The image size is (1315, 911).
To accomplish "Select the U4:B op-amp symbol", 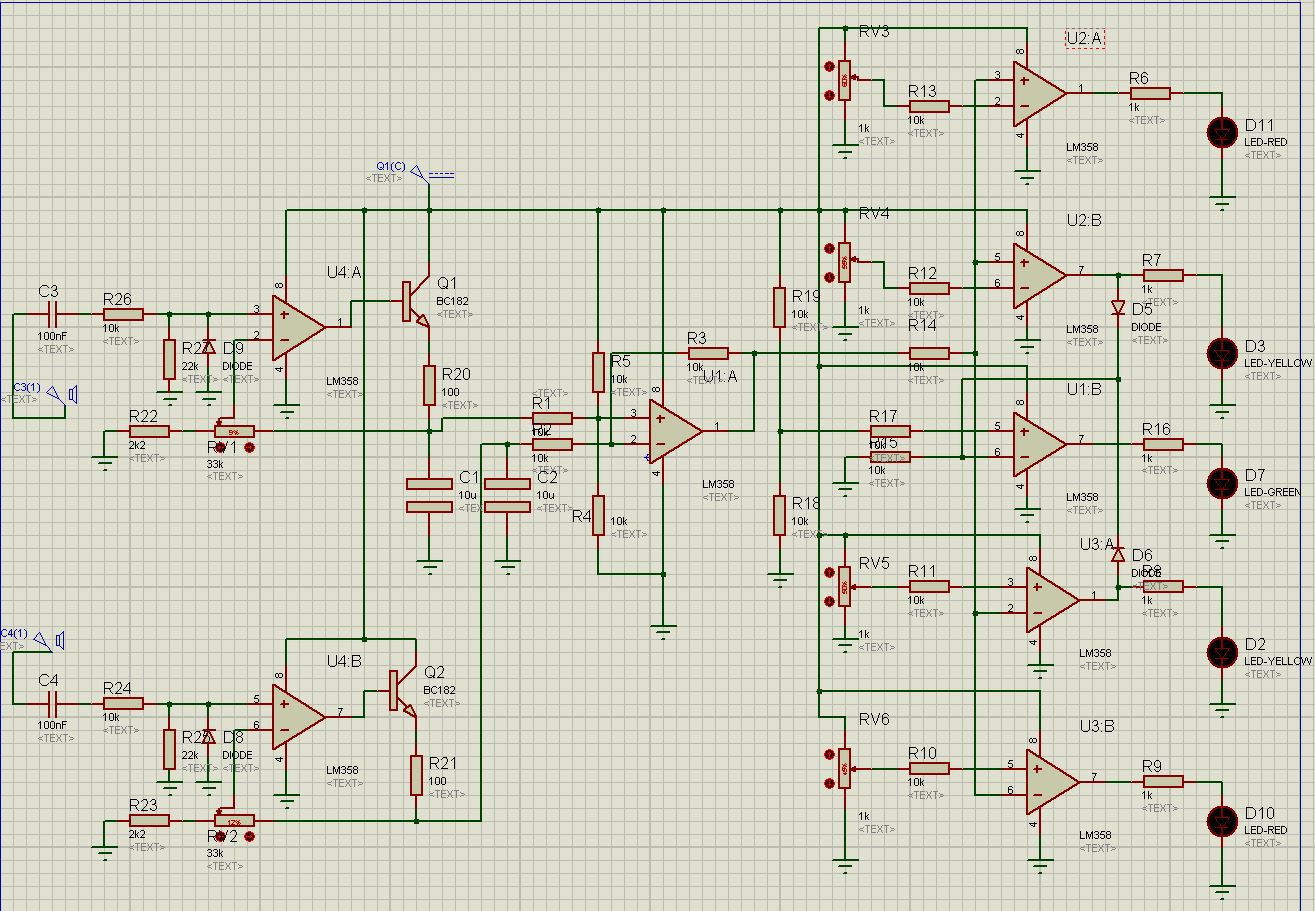I will click(x=298, y=716).
